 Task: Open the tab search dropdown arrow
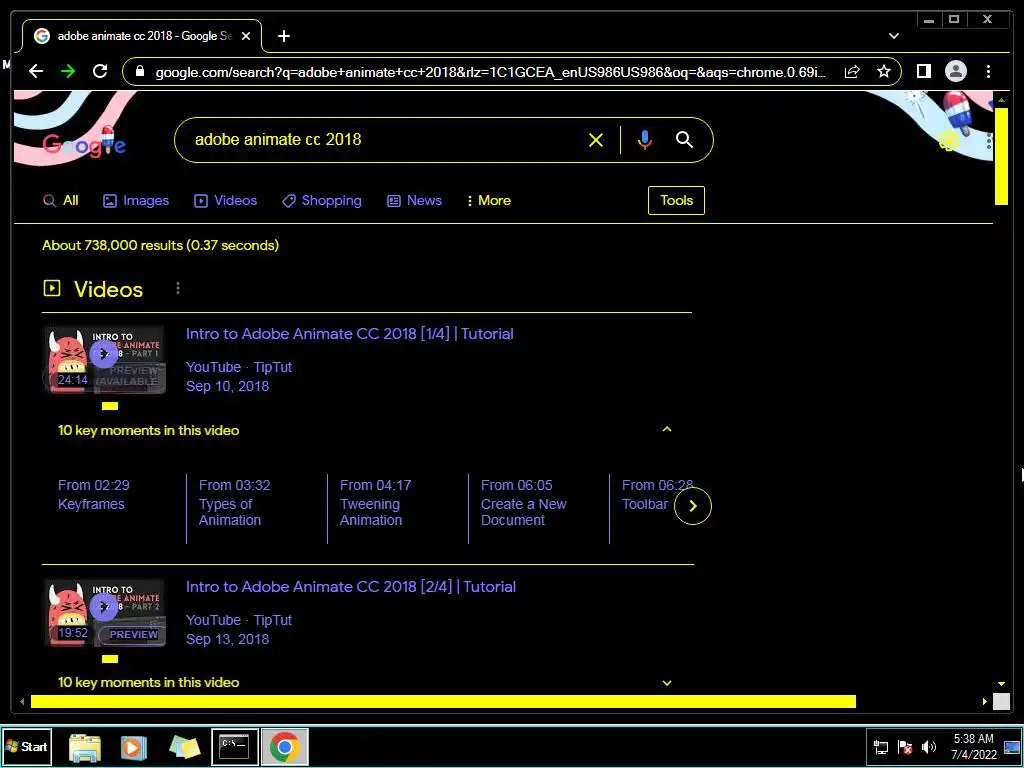(x=893, y=36)
